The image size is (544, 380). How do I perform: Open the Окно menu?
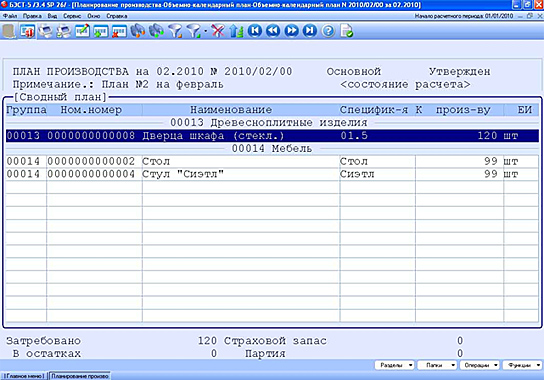[94, 16]
